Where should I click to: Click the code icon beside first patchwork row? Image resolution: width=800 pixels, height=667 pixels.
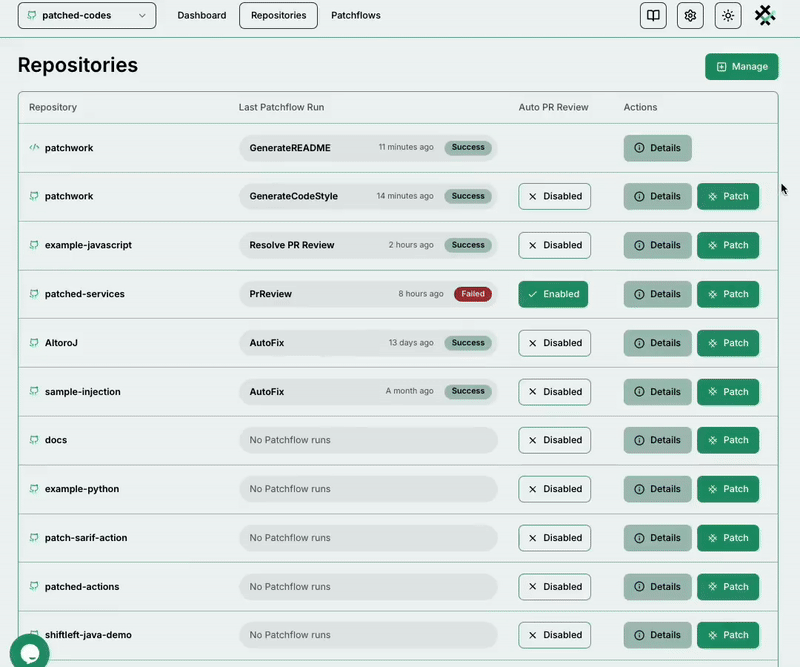coord(34,148)
